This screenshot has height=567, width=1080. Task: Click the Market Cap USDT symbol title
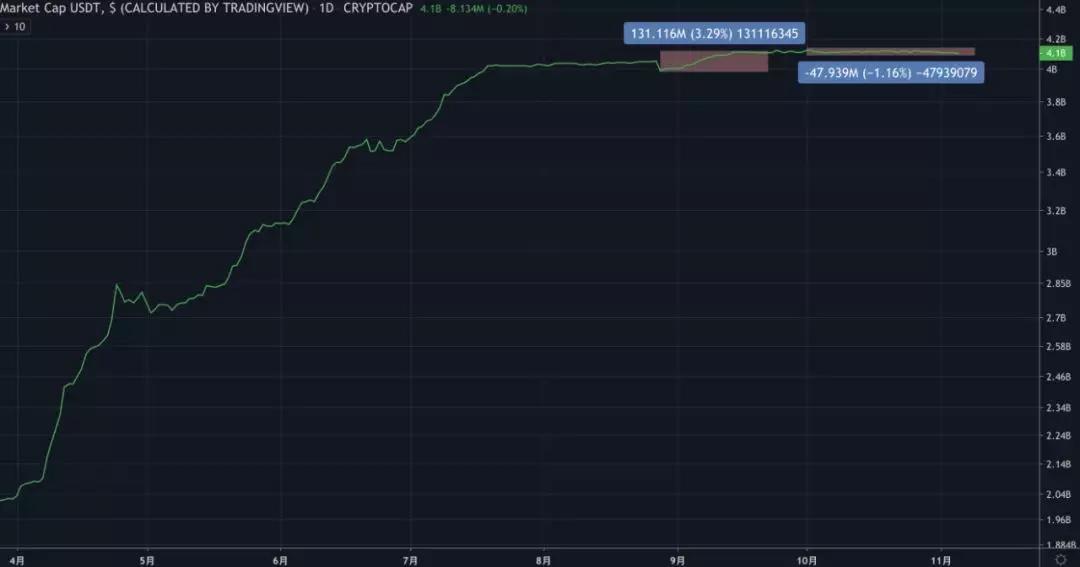coord(50,9)
